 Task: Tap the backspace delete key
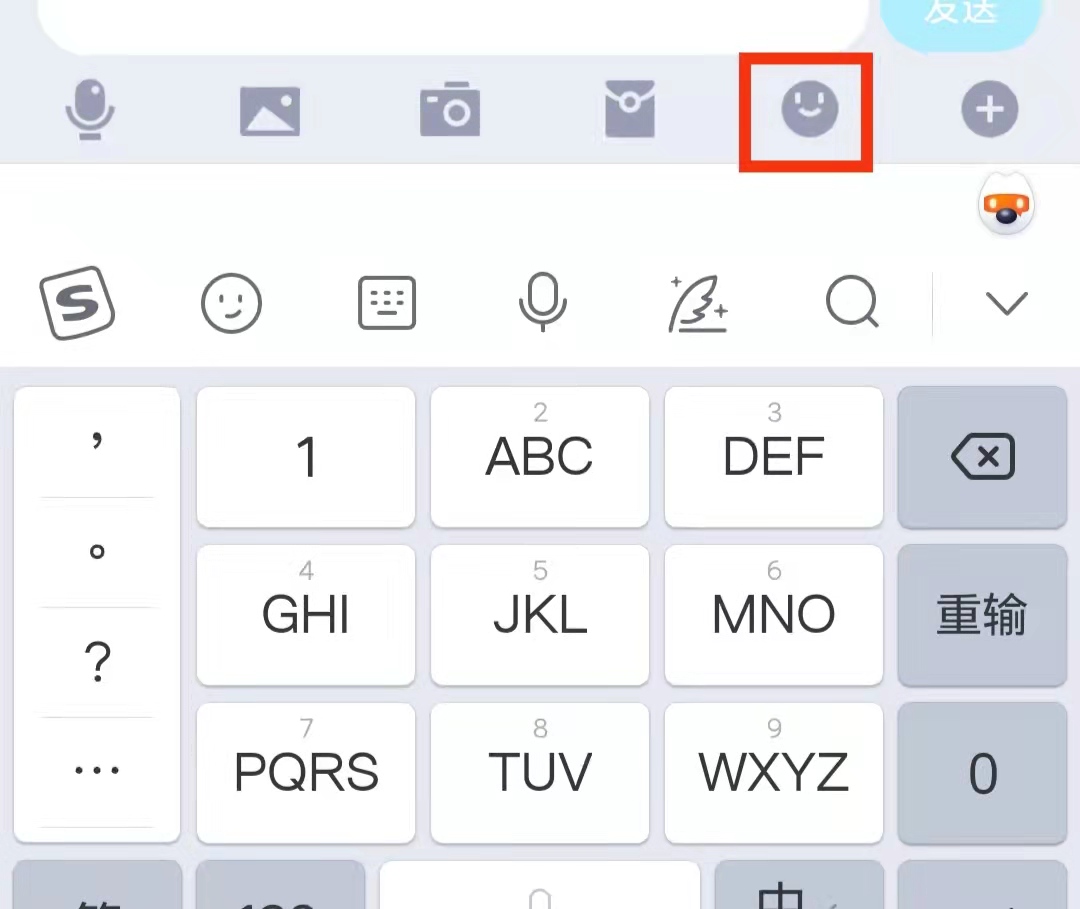982,457
